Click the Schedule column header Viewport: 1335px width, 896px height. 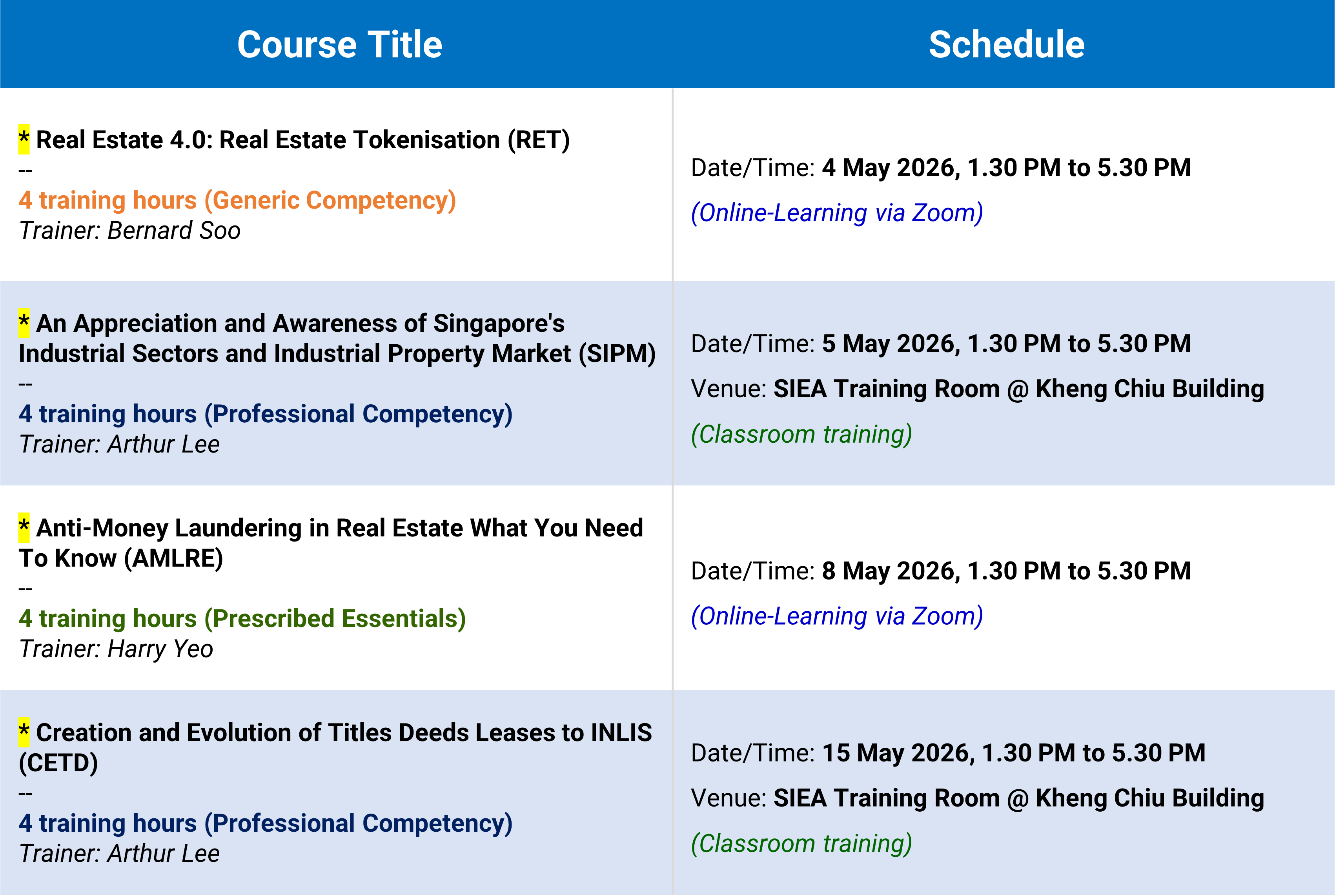pyautogui.click(x=1006, y=45)
